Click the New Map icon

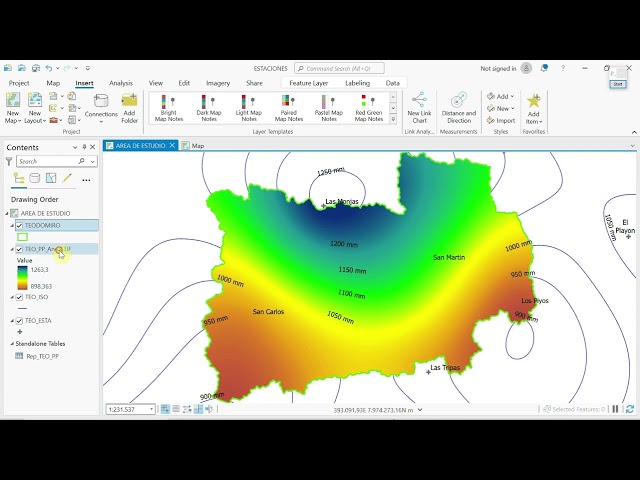pos(13,100)
